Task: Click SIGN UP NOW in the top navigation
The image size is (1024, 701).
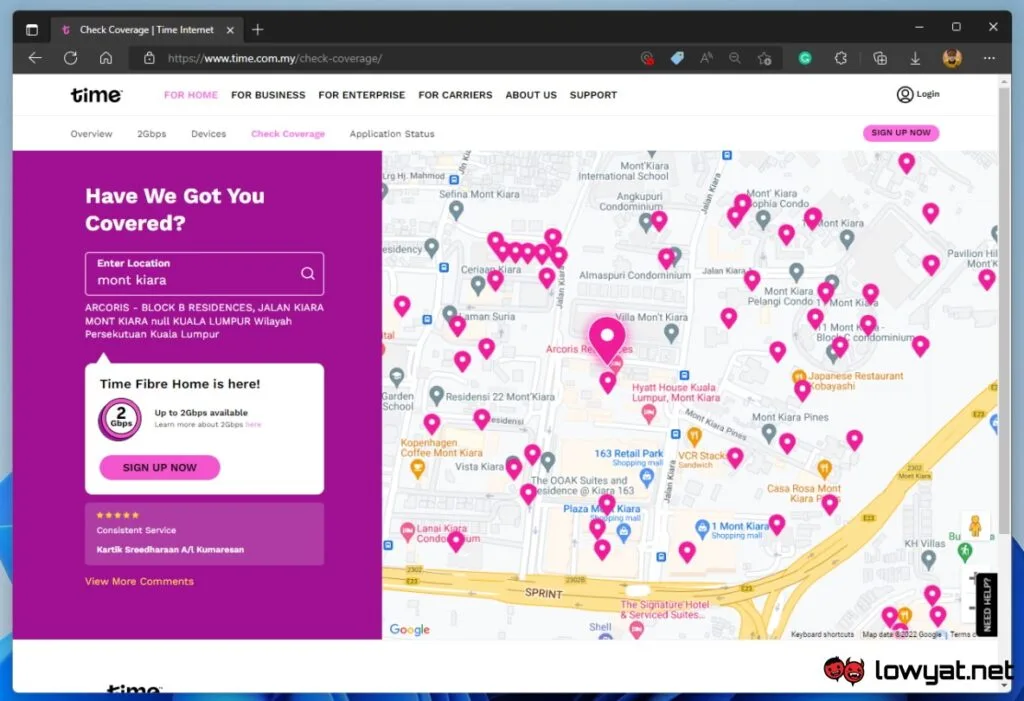Action: [x=901, y=133]
